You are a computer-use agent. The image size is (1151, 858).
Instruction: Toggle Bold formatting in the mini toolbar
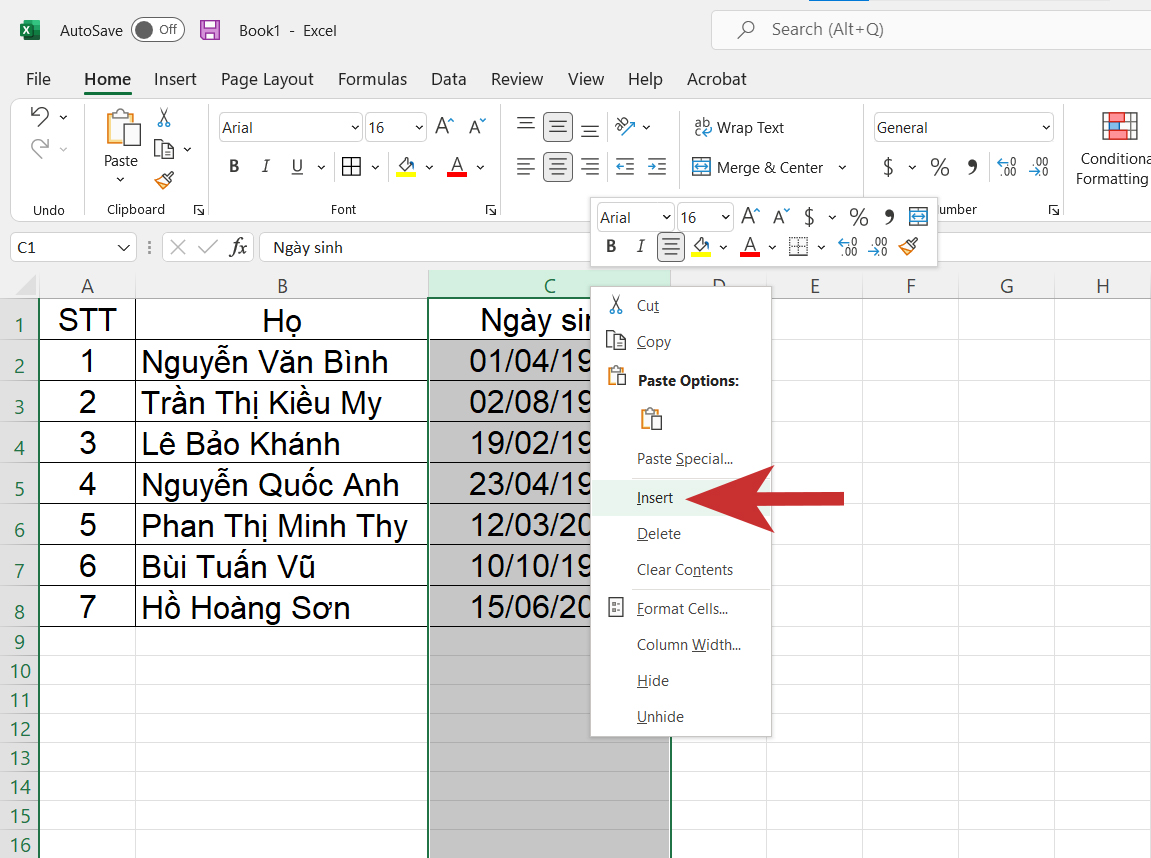tap(611, 247)
